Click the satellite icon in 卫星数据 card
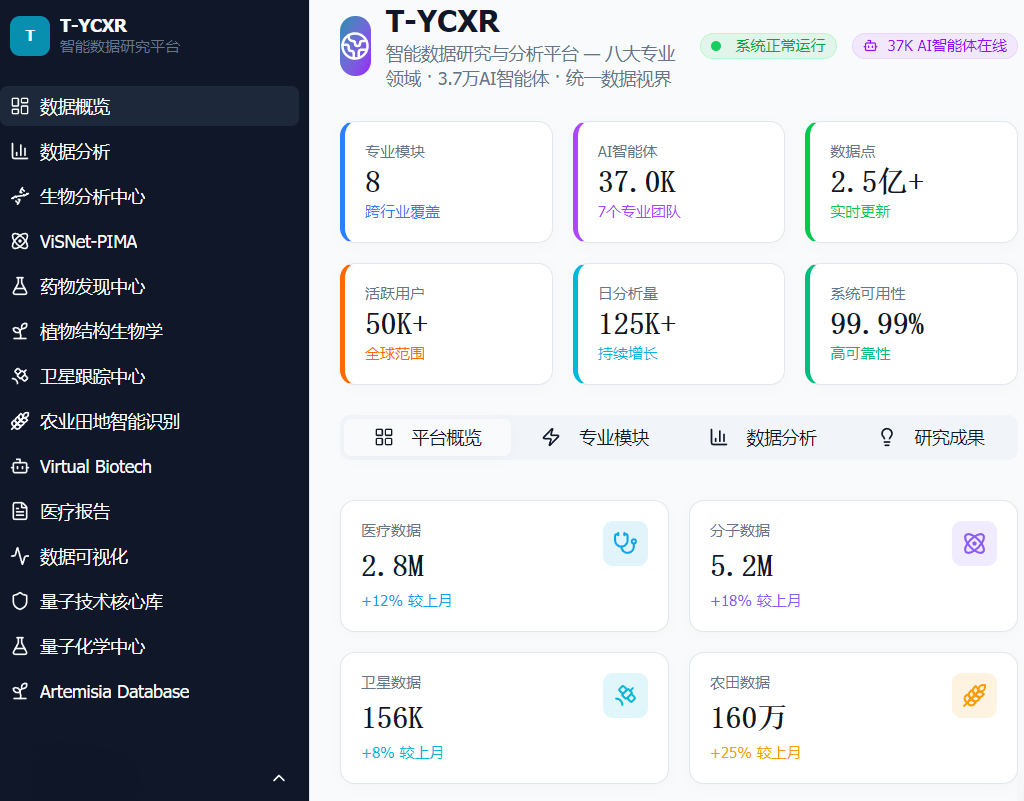The height and width of the screenshot is (801, 1024). [626, 695]
